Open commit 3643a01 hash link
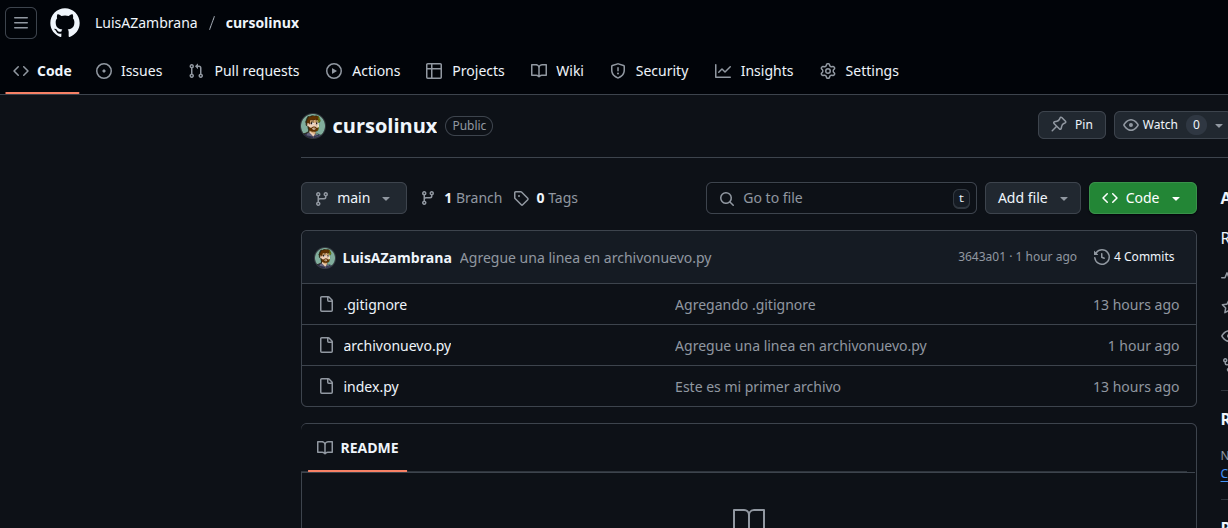Image resolution: width=1228 pixels, height=528 pixels. point(981,257)
